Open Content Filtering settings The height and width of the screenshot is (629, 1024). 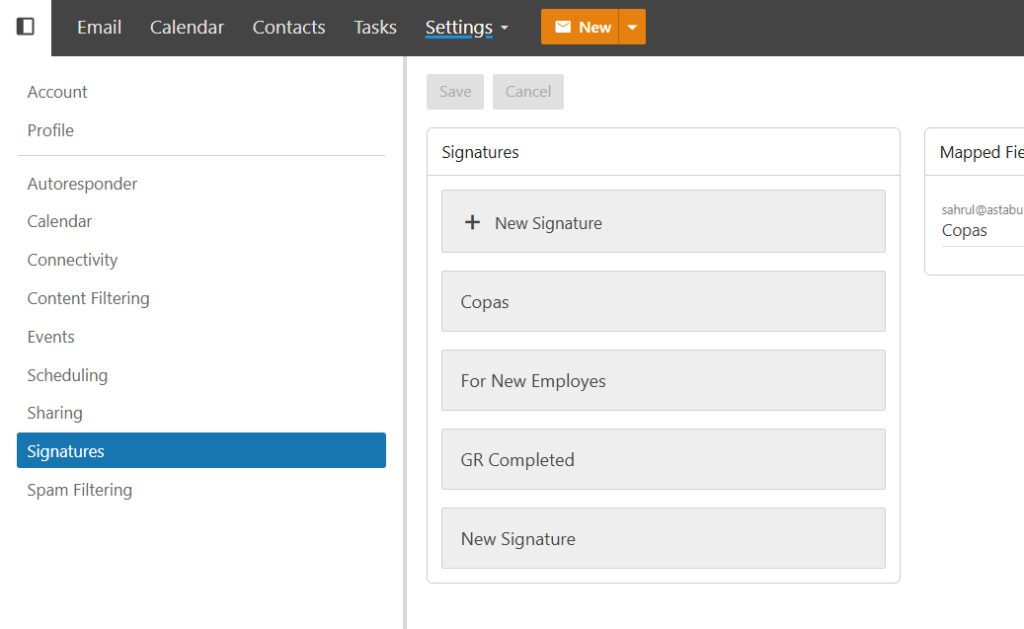88,298
